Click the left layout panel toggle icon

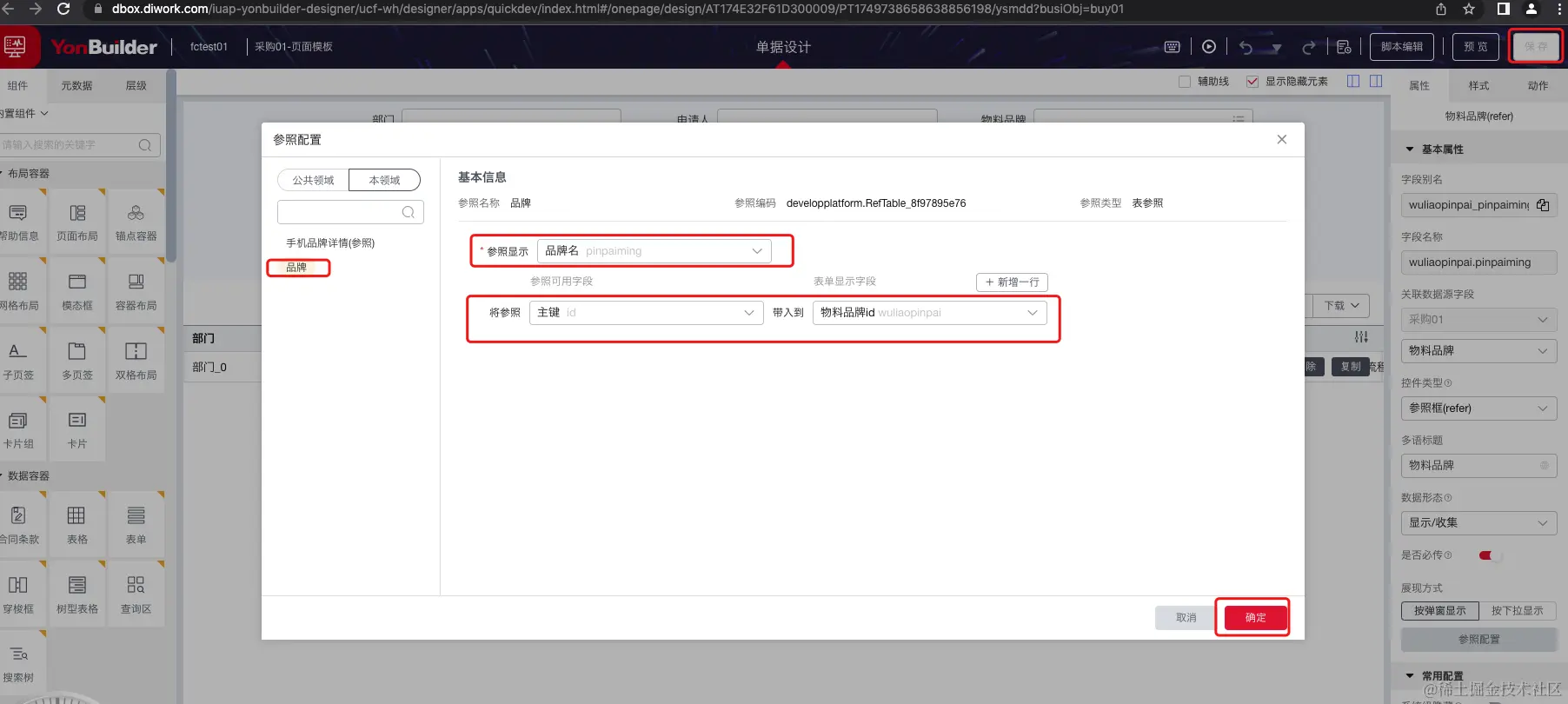click(1353, 81)
